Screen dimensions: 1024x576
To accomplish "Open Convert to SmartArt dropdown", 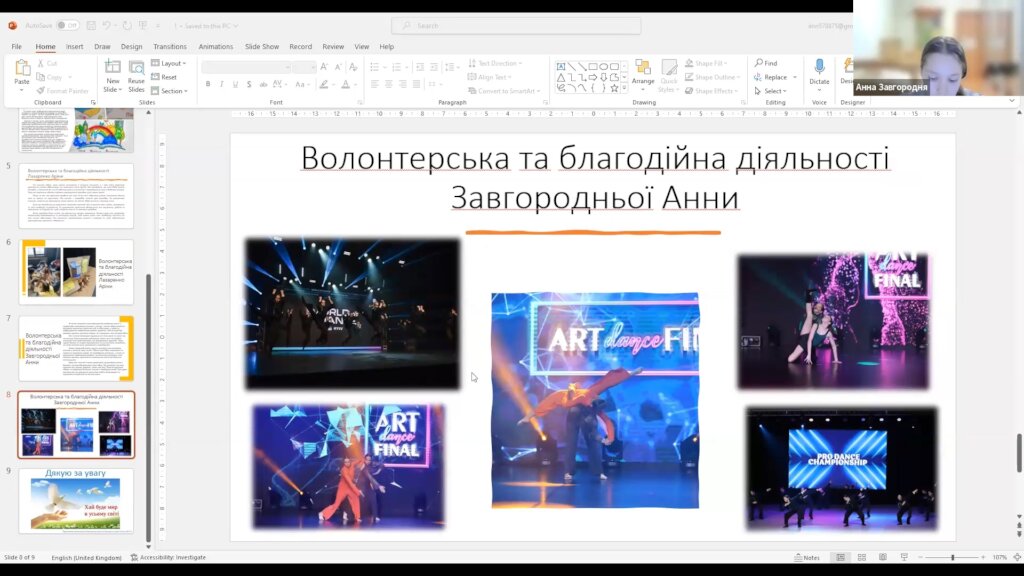I will pos(505,91).
